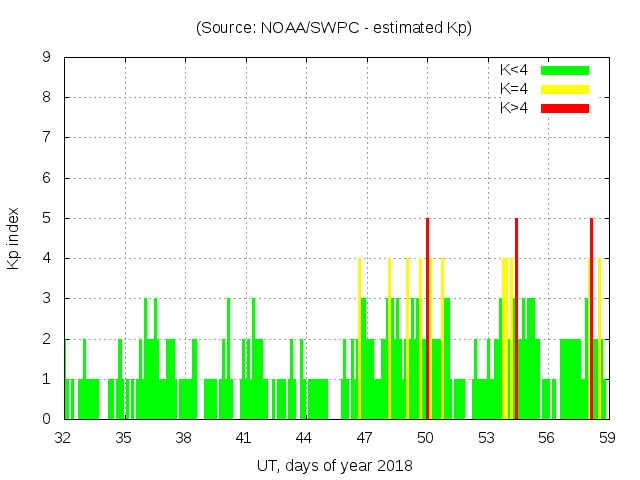Click the yellow K=4 legend swatch

point(565,89)
